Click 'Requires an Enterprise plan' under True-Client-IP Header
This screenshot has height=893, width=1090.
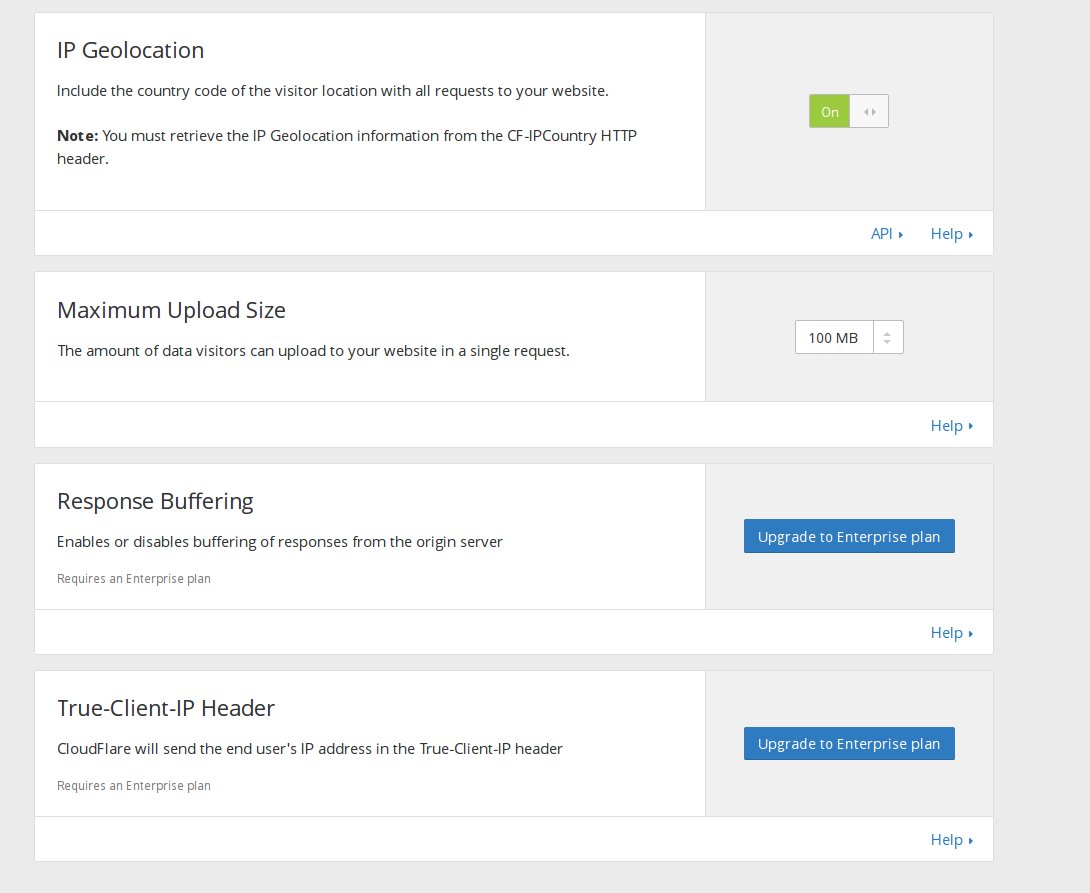133,785
